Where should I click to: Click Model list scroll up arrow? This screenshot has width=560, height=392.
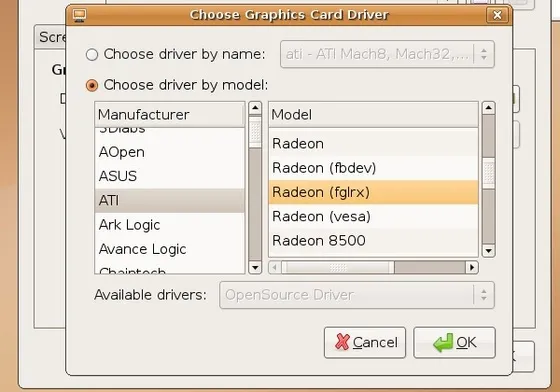point(488,108)
